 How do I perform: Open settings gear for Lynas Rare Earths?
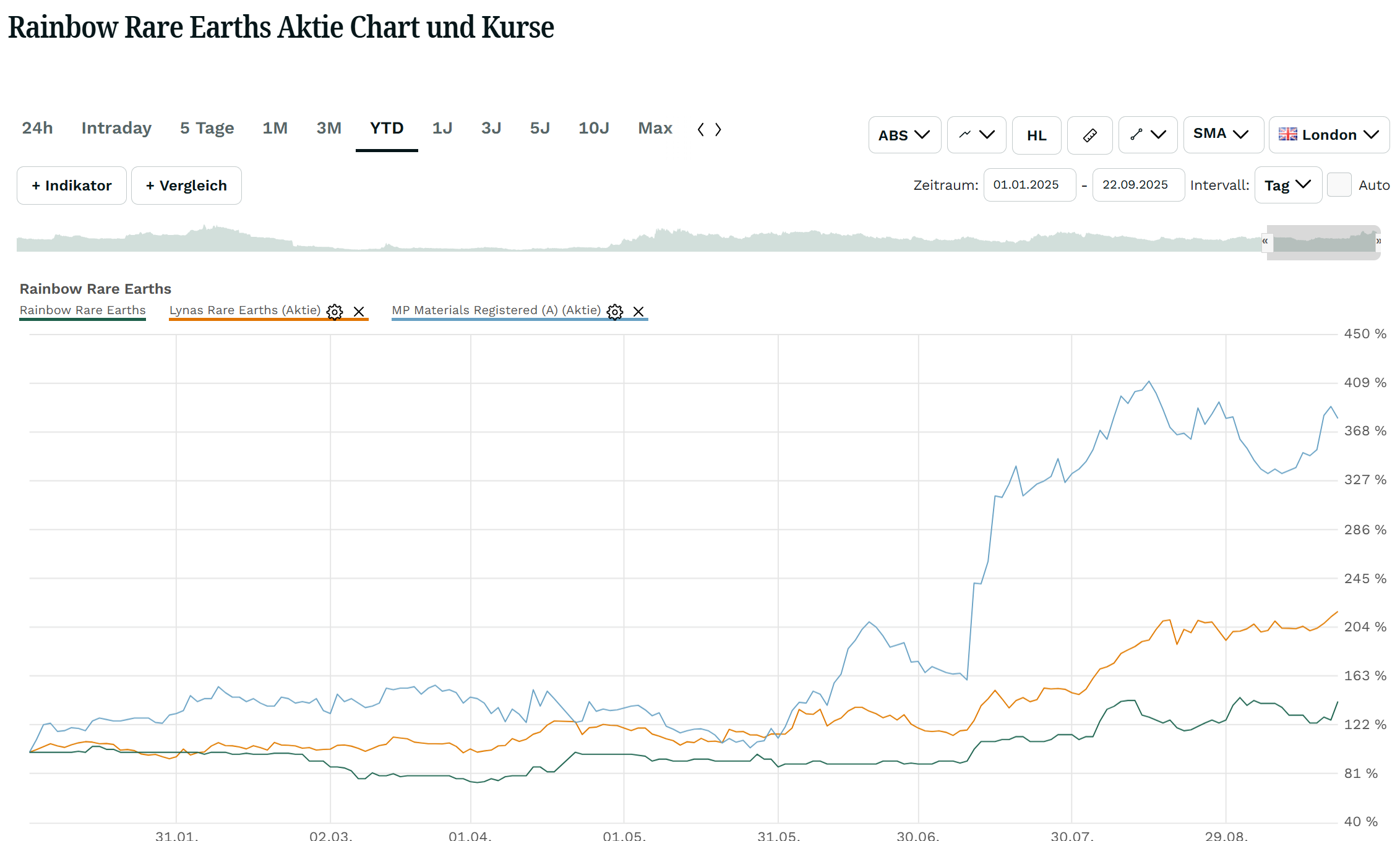(335, 311)
